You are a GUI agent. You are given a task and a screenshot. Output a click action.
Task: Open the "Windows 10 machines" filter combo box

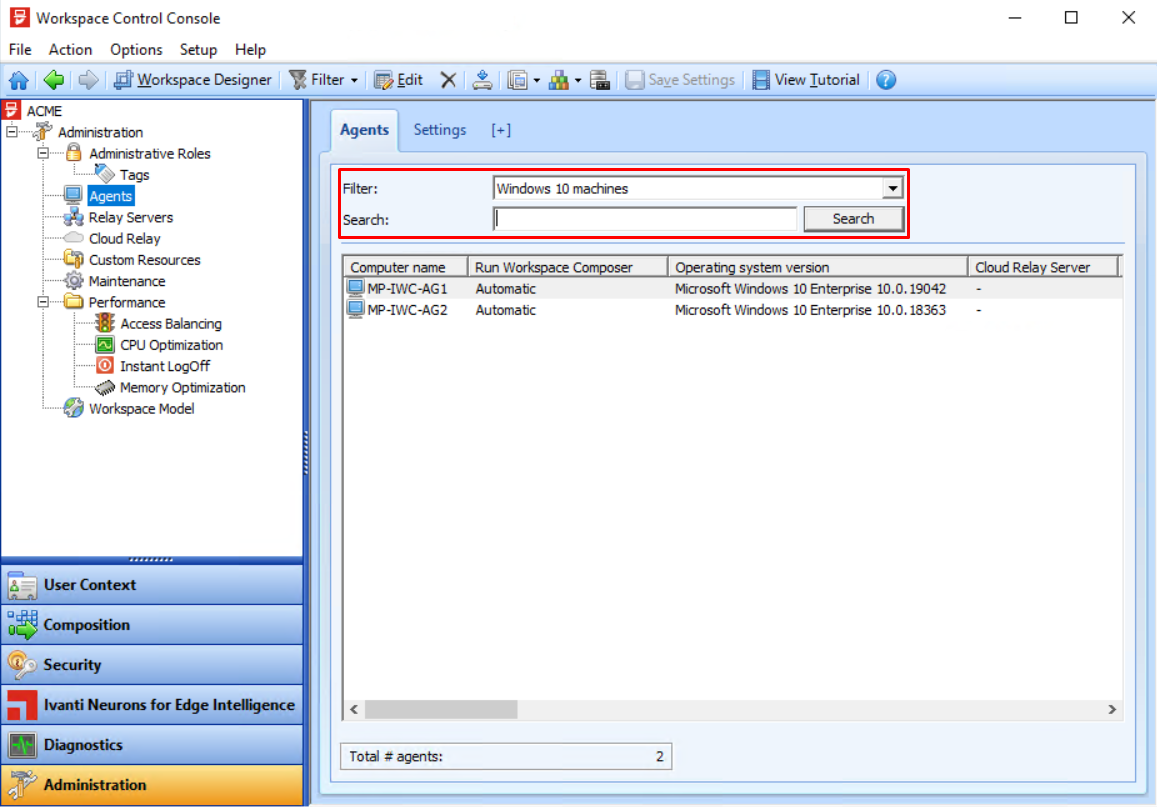(891, 188)
